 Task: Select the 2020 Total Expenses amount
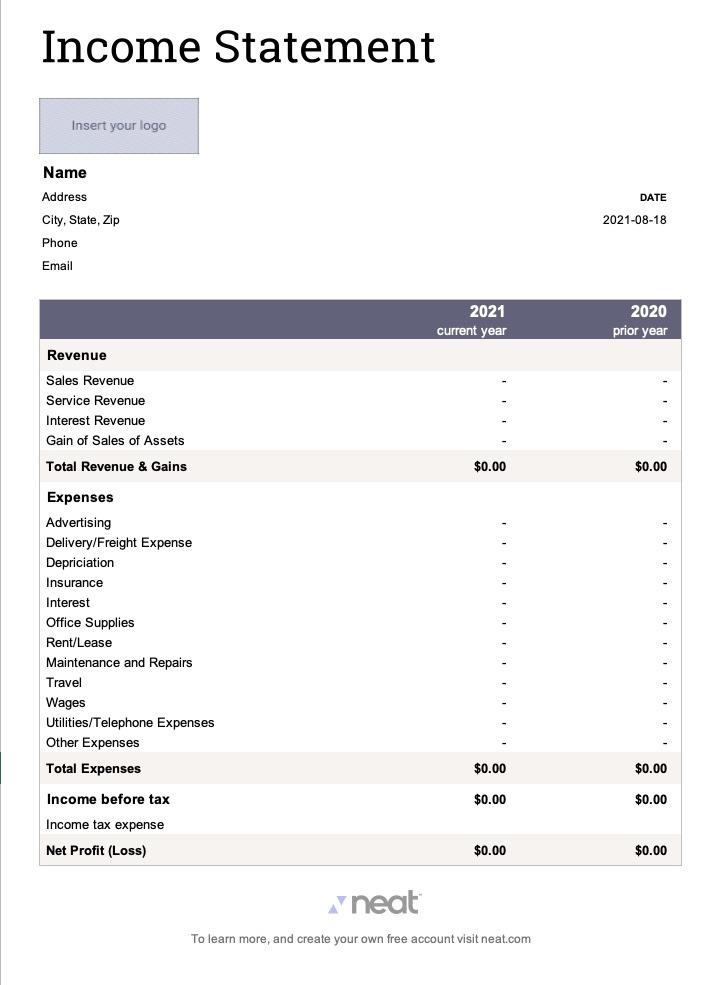pyautogui.click(x=650, y=769)
